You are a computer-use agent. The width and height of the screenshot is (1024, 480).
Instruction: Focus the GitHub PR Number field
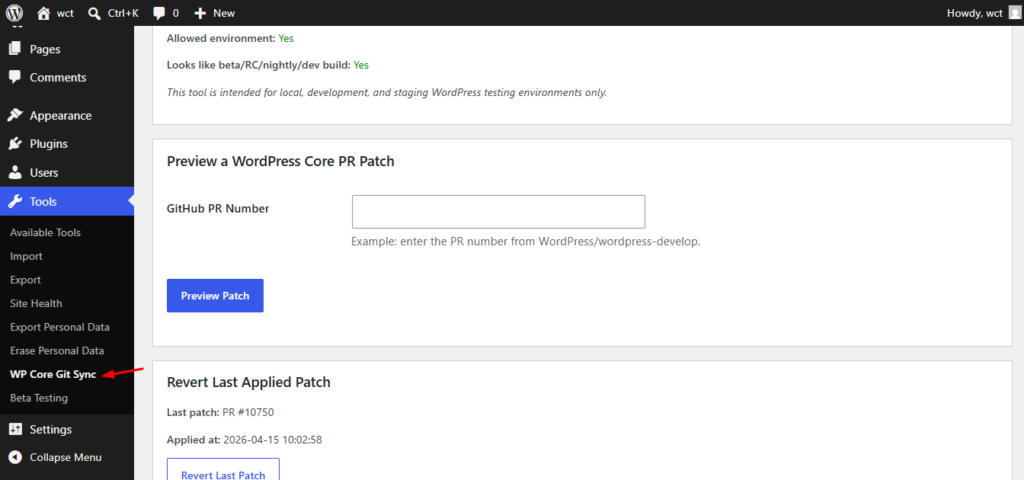[498, 212]
